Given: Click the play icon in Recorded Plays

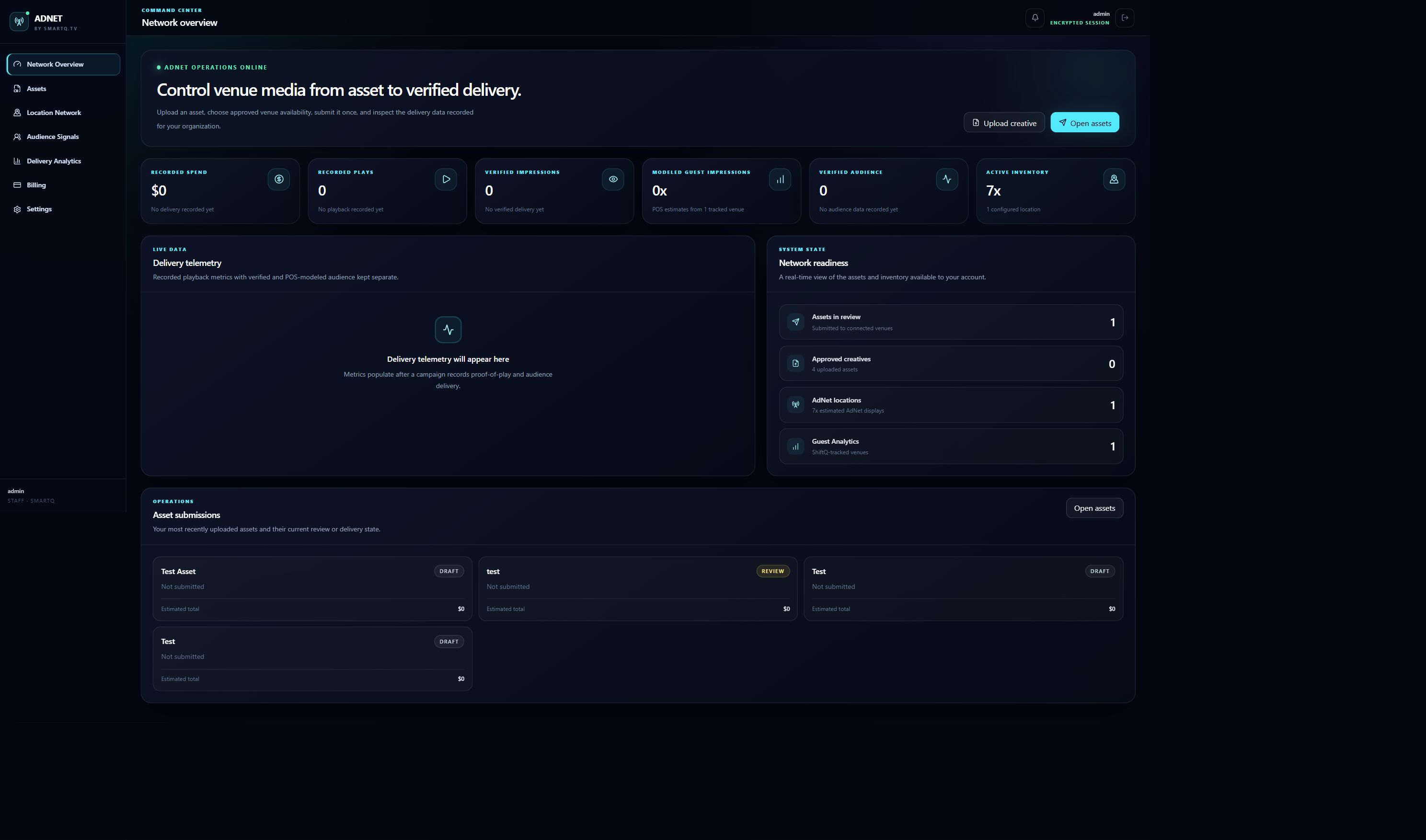Looking at the screenshot, I should pos(446,179).
